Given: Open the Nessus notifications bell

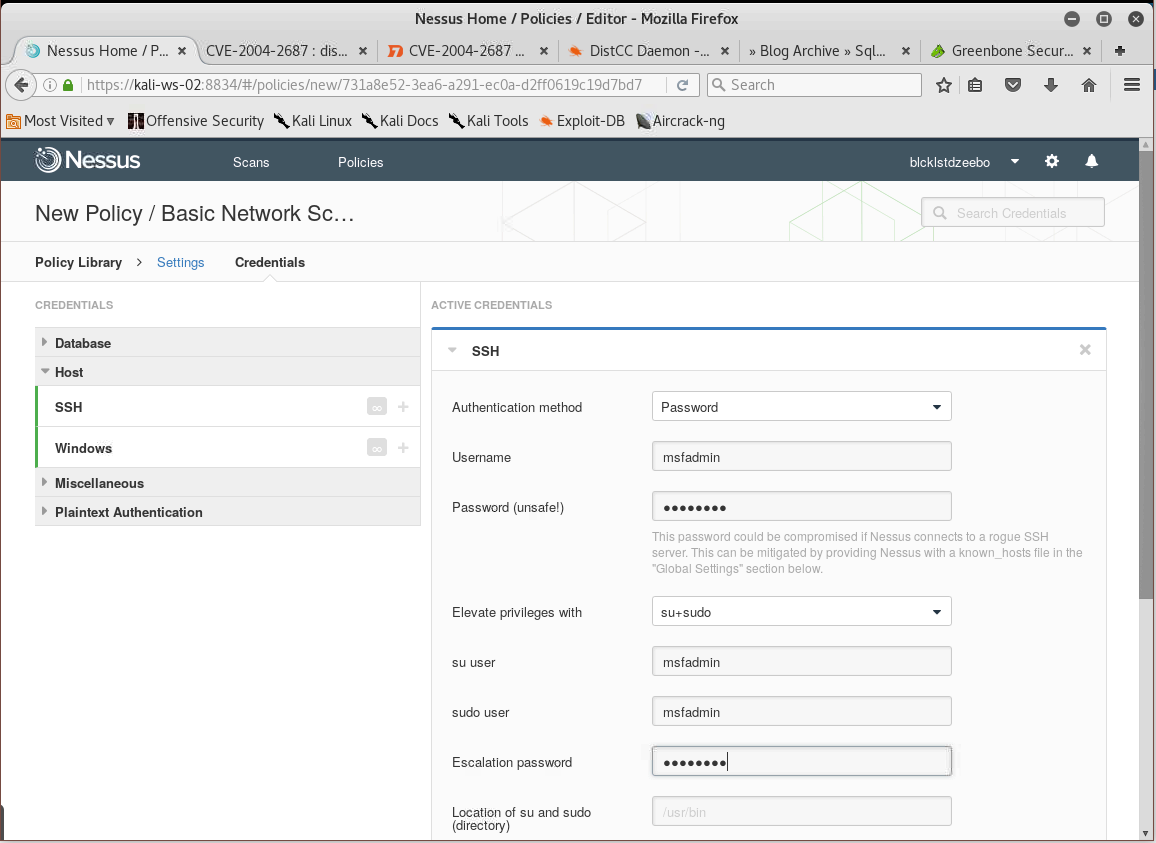Looking at the screenshot, I should point(1092,161).
